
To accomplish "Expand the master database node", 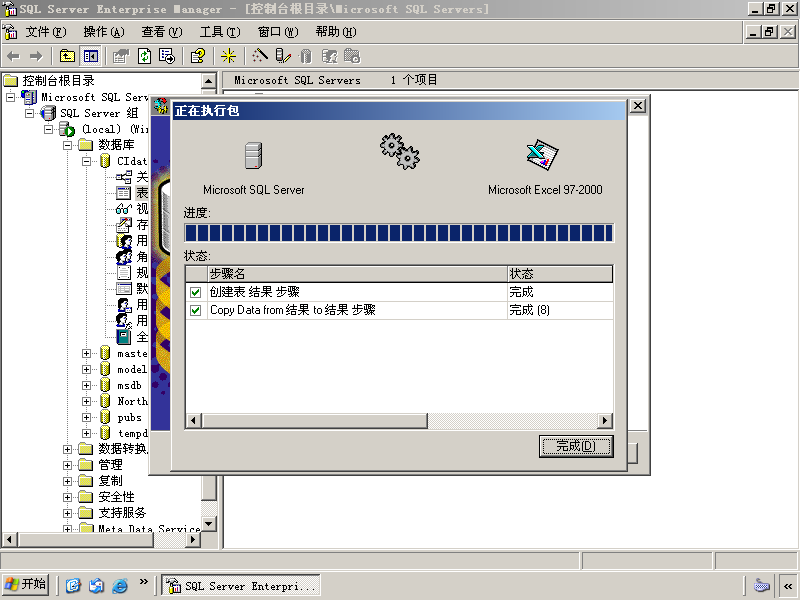I will coord(87,353).
